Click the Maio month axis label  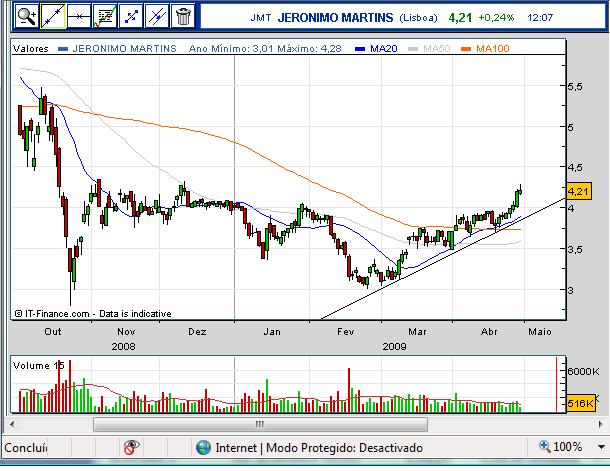tap(540, 332)
